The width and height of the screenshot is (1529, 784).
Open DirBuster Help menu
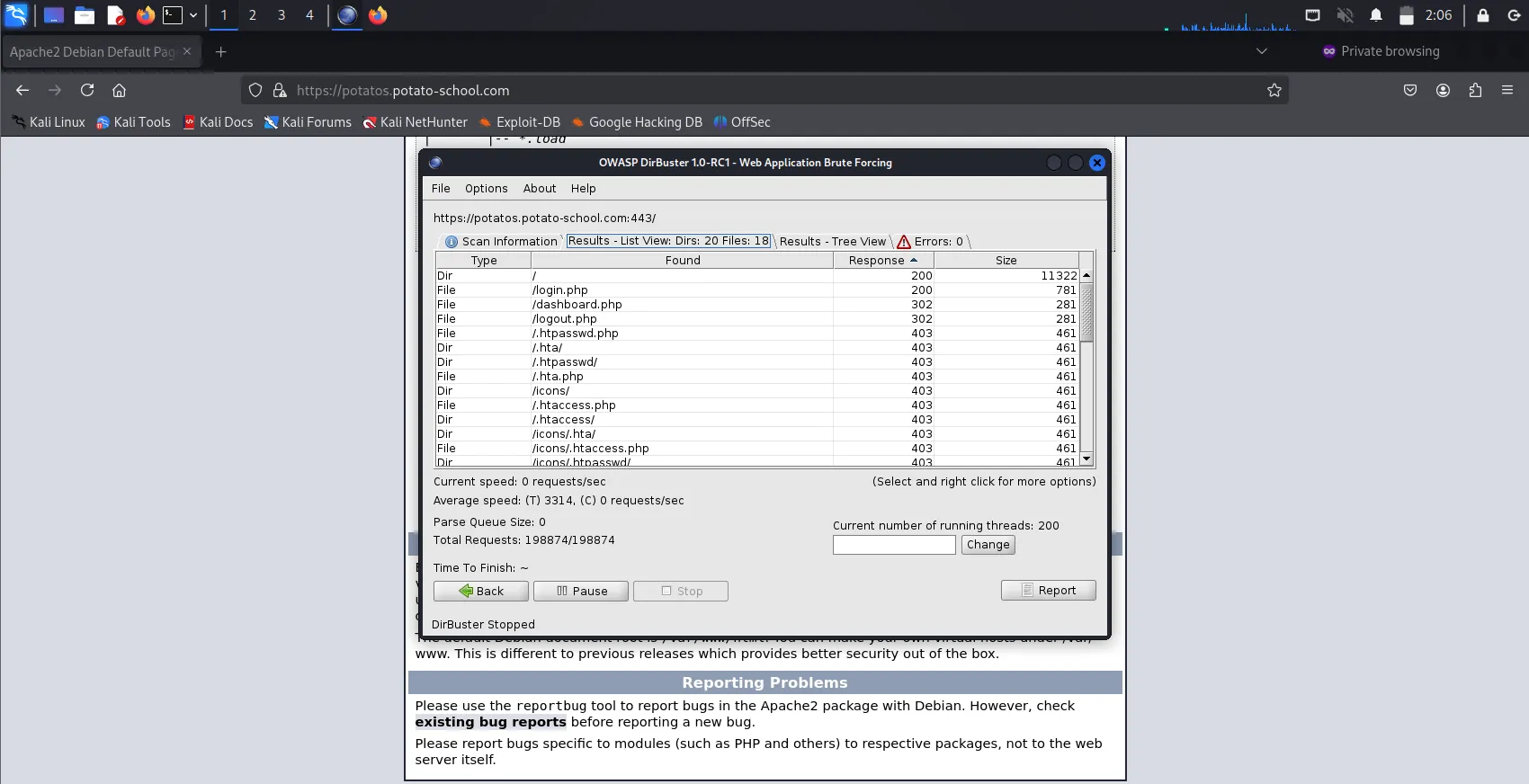click(x=583, y=188)
